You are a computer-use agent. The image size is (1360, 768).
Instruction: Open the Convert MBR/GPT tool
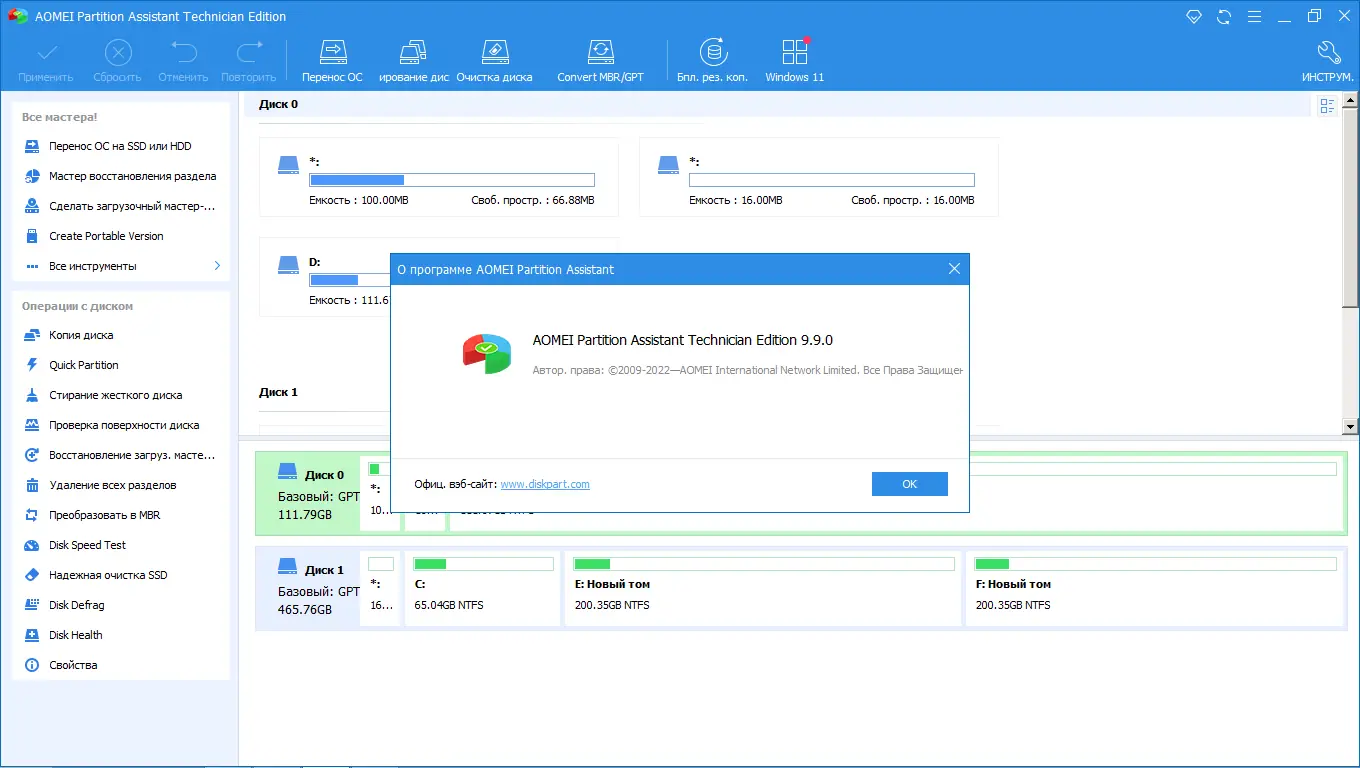[x=600, y=61]
